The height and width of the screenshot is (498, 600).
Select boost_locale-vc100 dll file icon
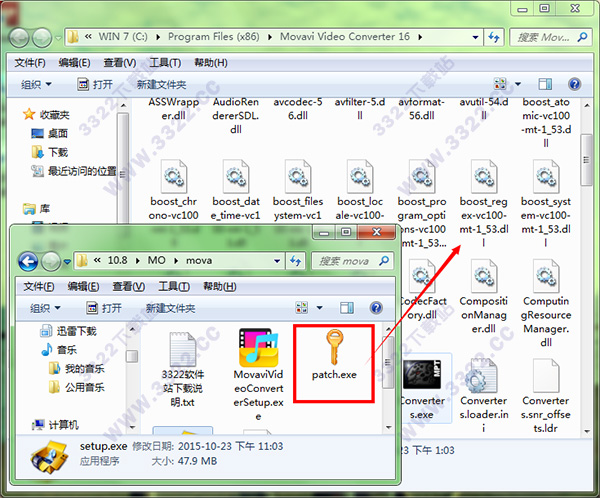click(360, 176)
